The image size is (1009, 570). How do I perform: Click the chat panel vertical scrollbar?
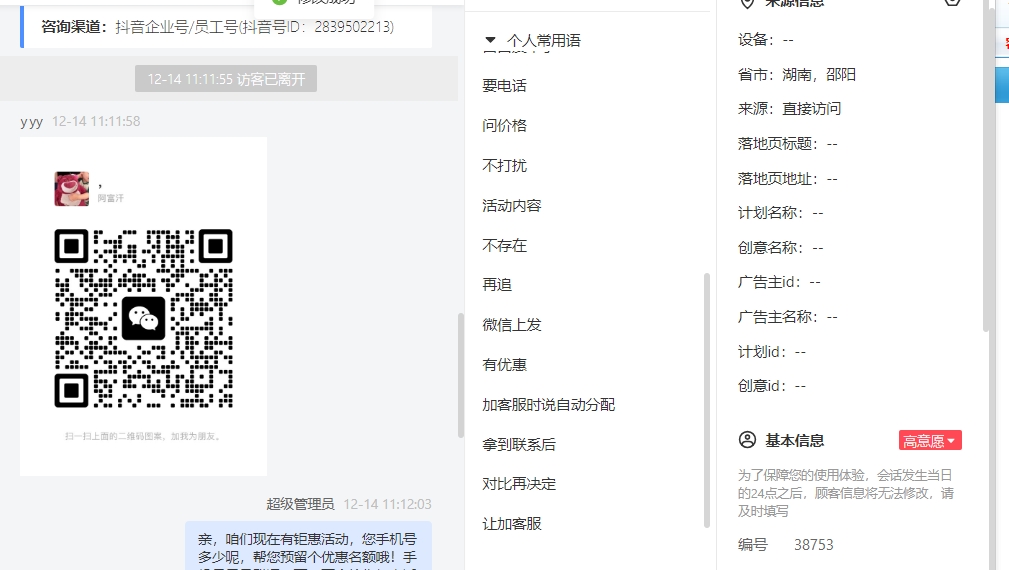[x=461, y=375]
